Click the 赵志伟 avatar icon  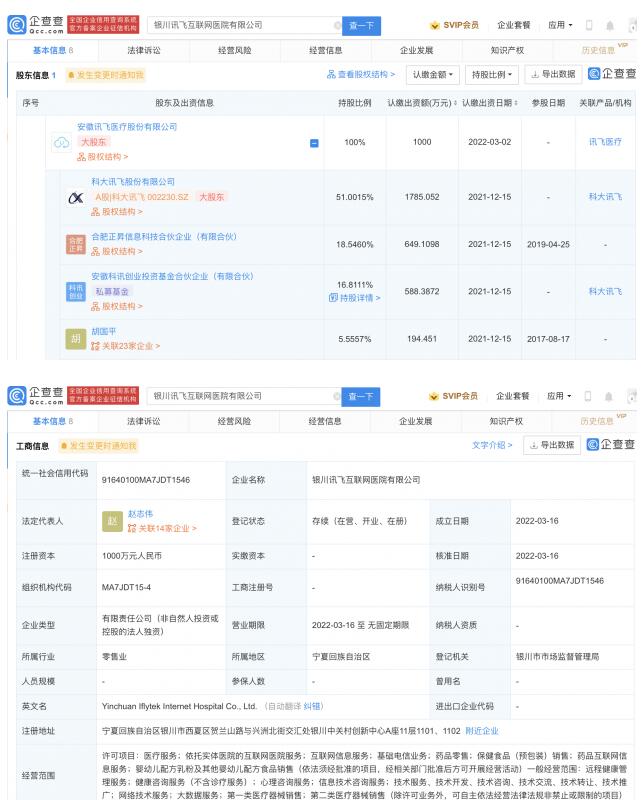(112, 521)
